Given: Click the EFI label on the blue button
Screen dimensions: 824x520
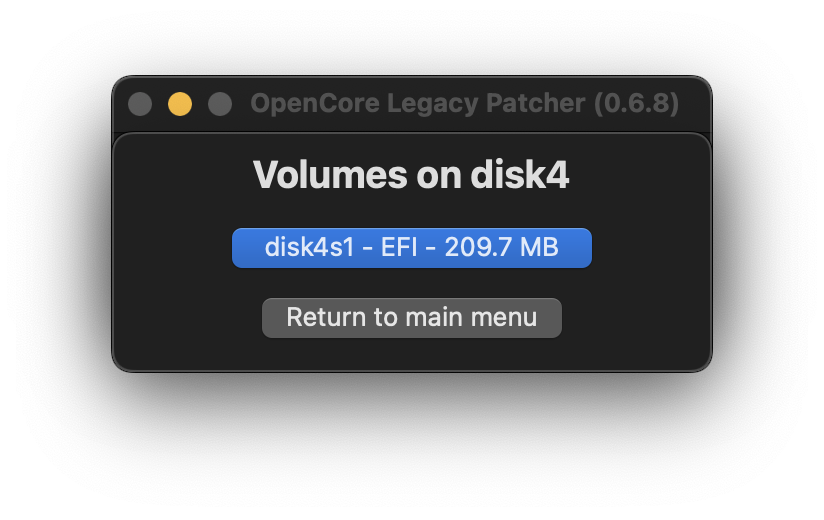Looking at the screenshot, I should click(x=399, y=248).
